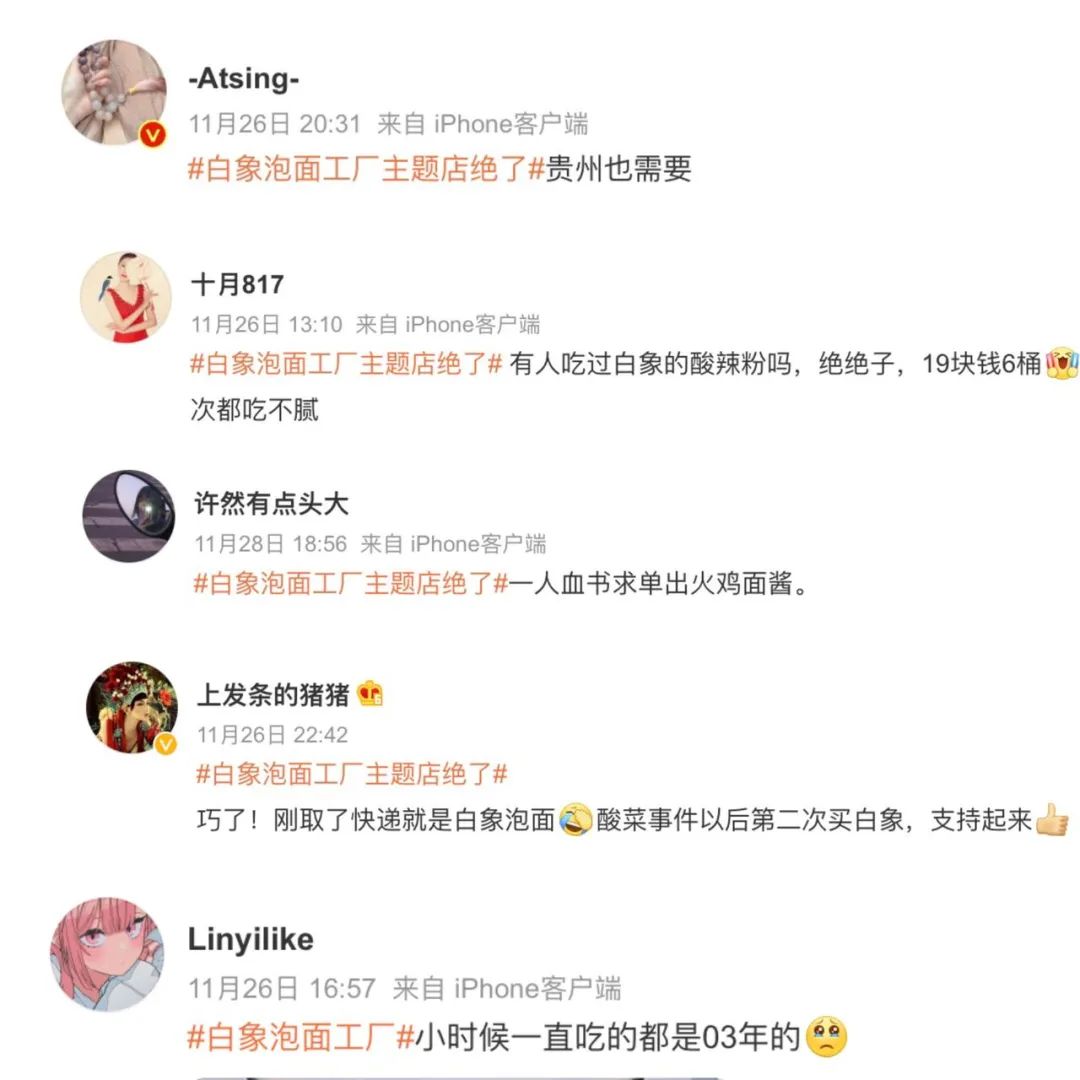Viewport: 1080px width, 1080px height.
Task: Click the yellow verified badge on 上发条的猪猪 avatar
Action: 166,744
